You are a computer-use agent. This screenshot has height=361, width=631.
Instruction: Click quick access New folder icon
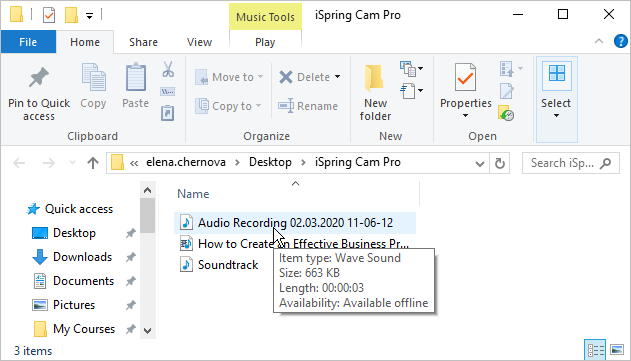tap(71, 15)
